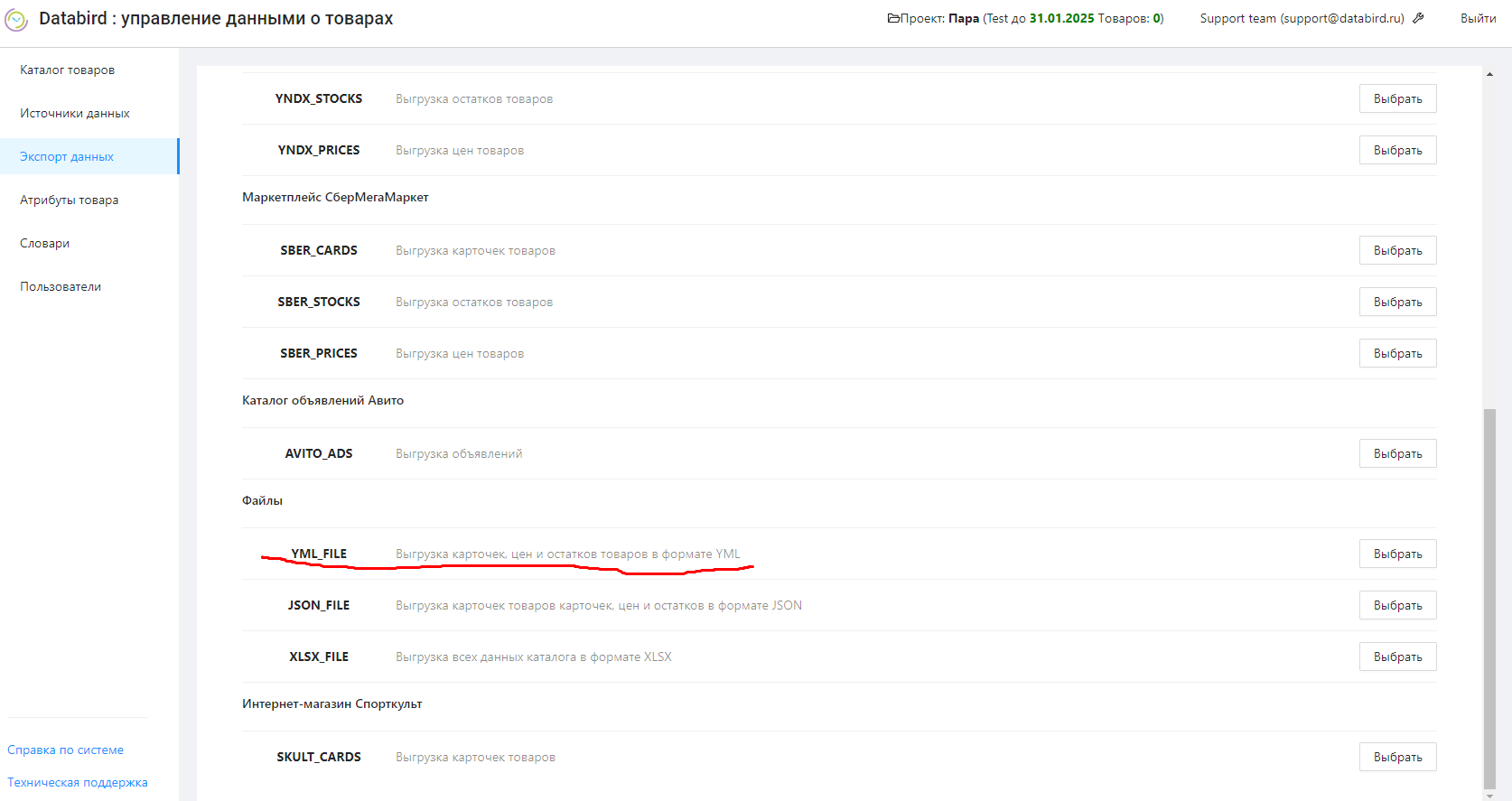This screenshot has width=1512, height=801.
Task: Click Выбрать next to YML_FILE
Action: pyautogui.click(x=1397, y=554)
